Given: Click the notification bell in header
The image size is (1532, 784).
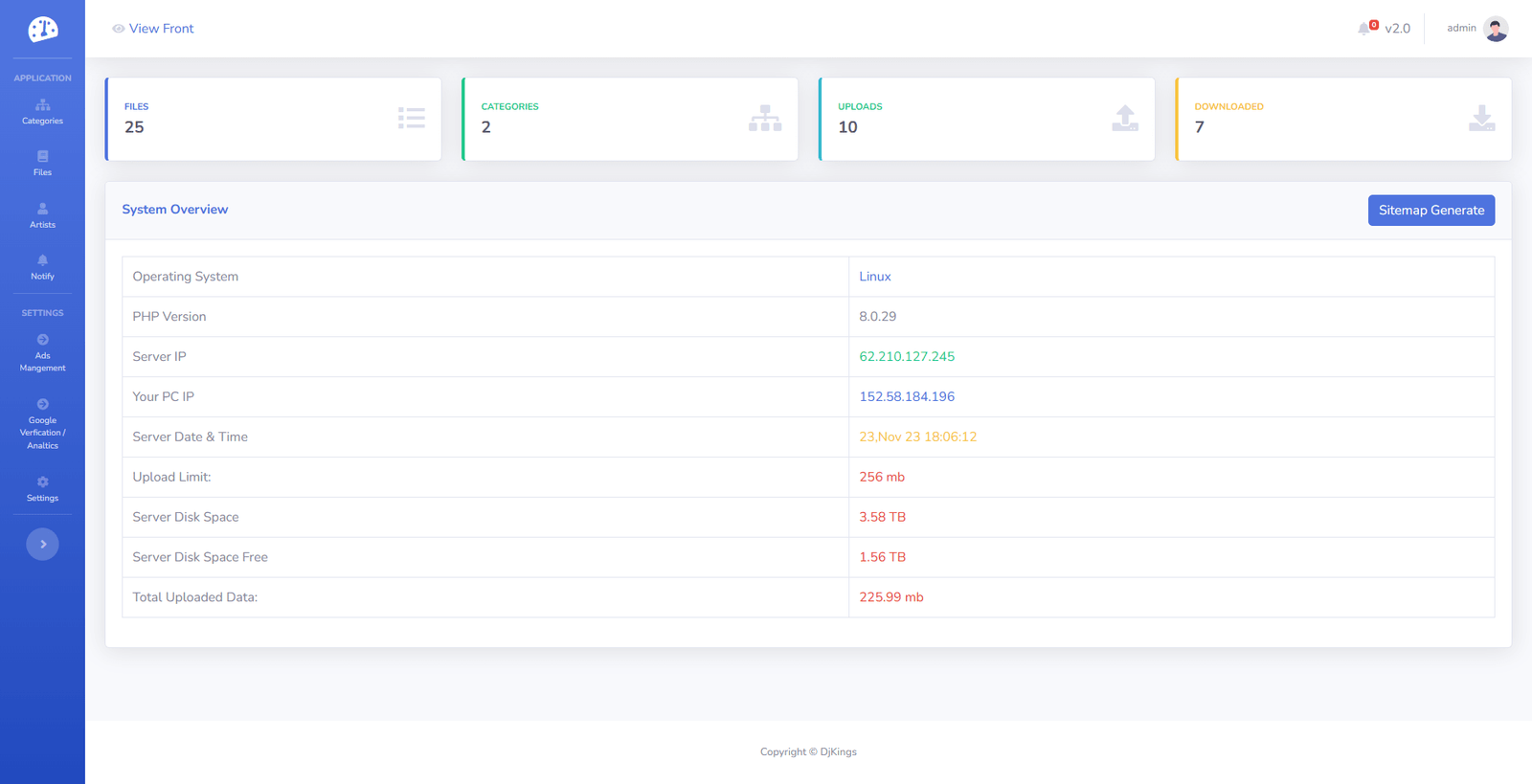Looking at the screenshot, I should tap(1364, 29).
